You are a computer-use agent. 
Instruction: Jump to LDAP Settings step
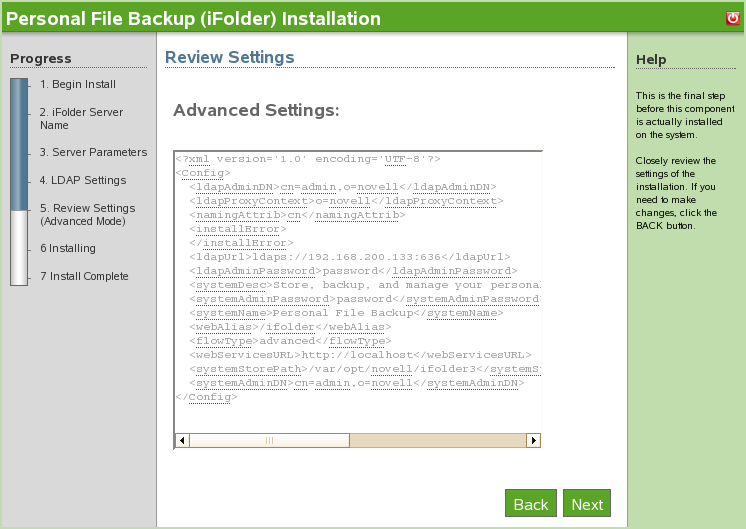(82, 181)
